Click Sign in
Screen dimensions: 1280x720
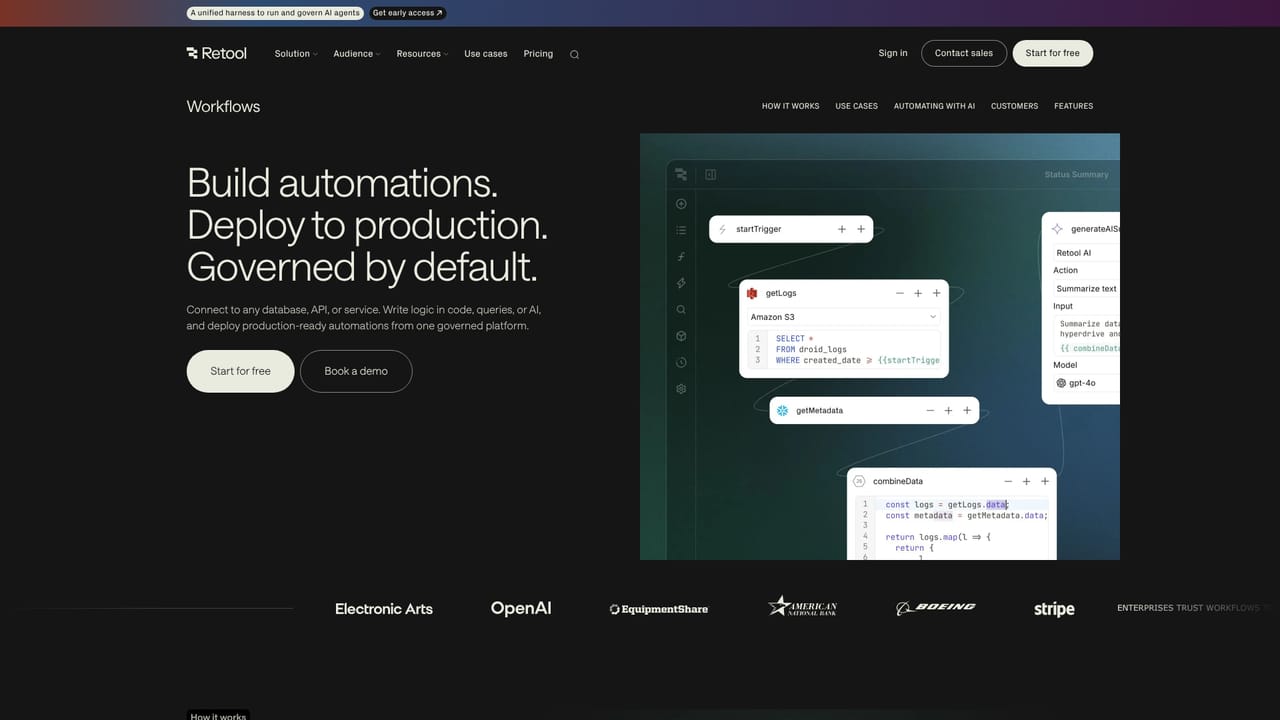point(893,53)
